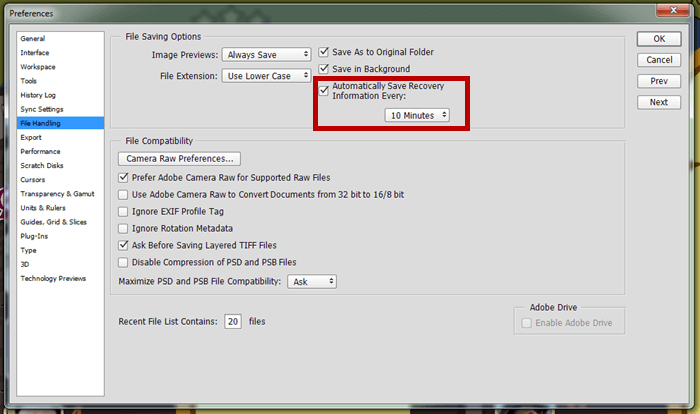
Task: Enable Use Adobe Camera Raw to Convert Documents
Action: coord(123,195)
